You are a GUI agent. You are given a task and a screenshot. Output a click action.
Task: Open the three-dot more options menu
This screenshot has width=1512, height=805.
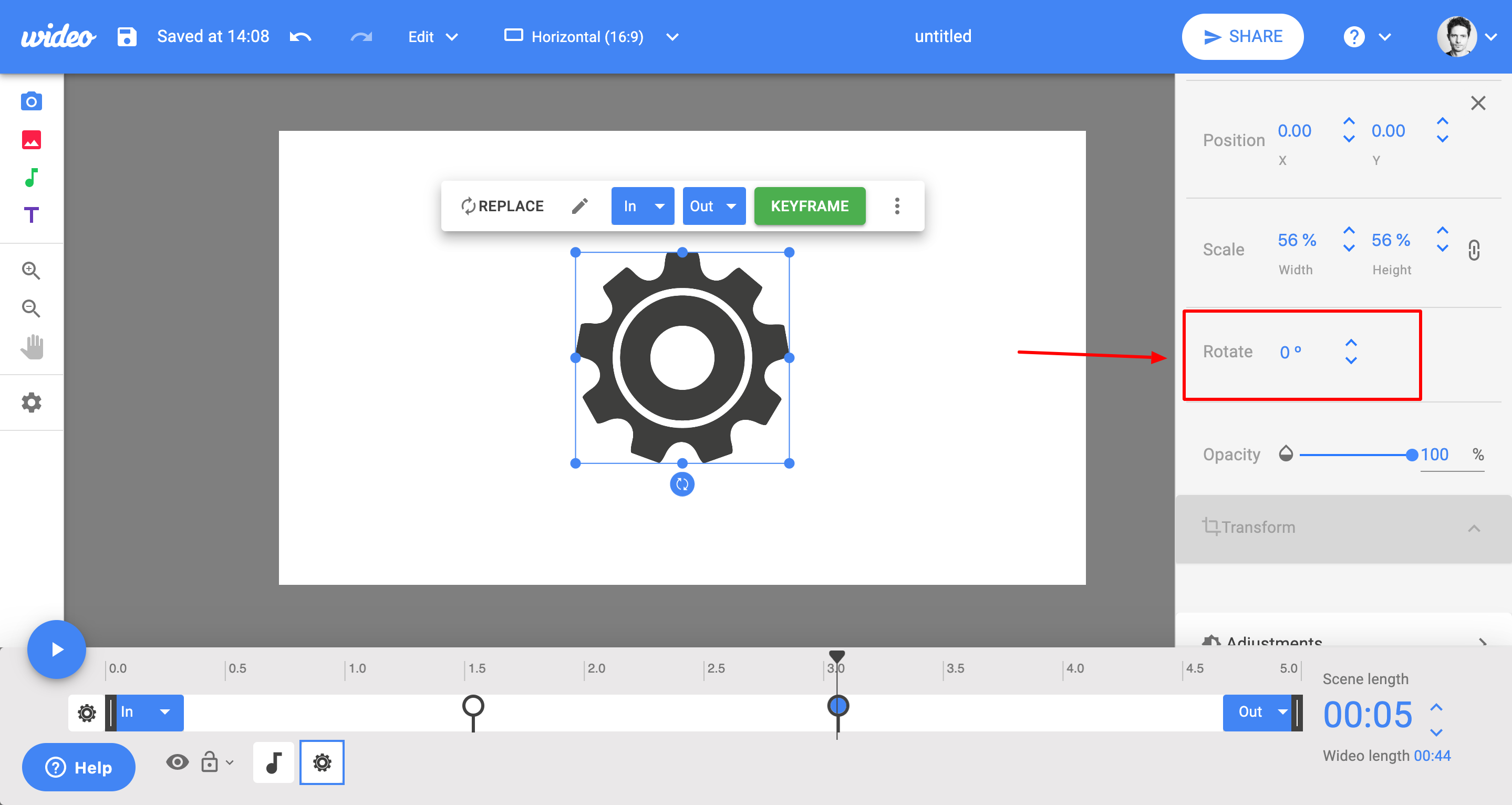pos(897,206)
